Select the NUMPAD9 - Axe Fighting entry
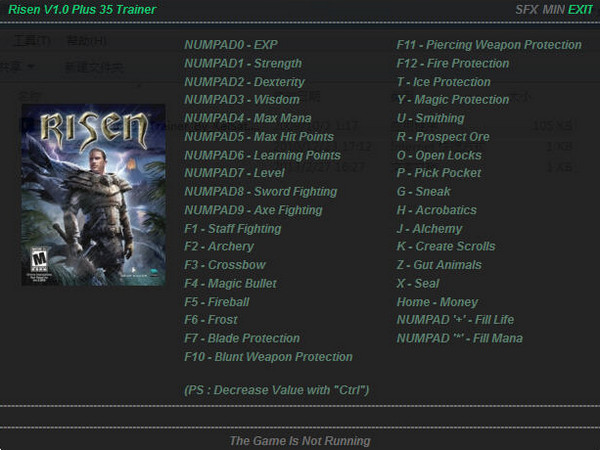This screenshot has height=450, width=600. 253,210
